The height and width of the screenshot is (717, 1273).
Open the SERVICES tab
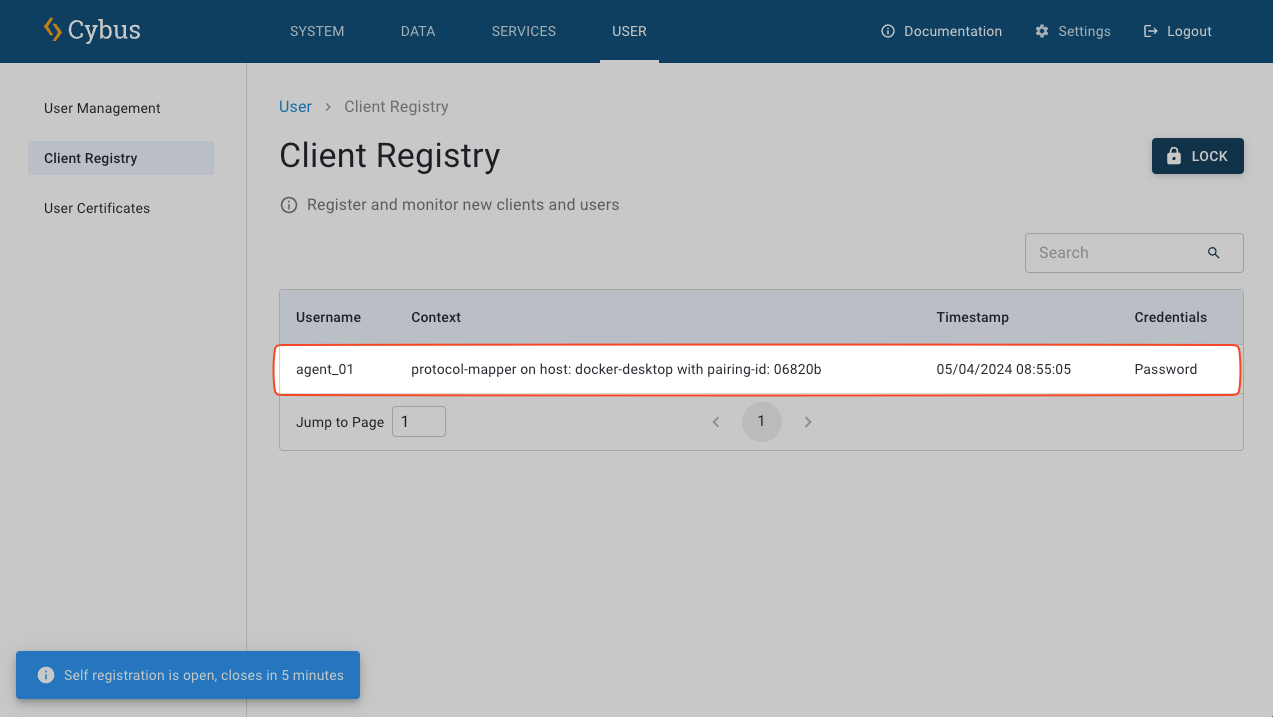coord(523,31)
